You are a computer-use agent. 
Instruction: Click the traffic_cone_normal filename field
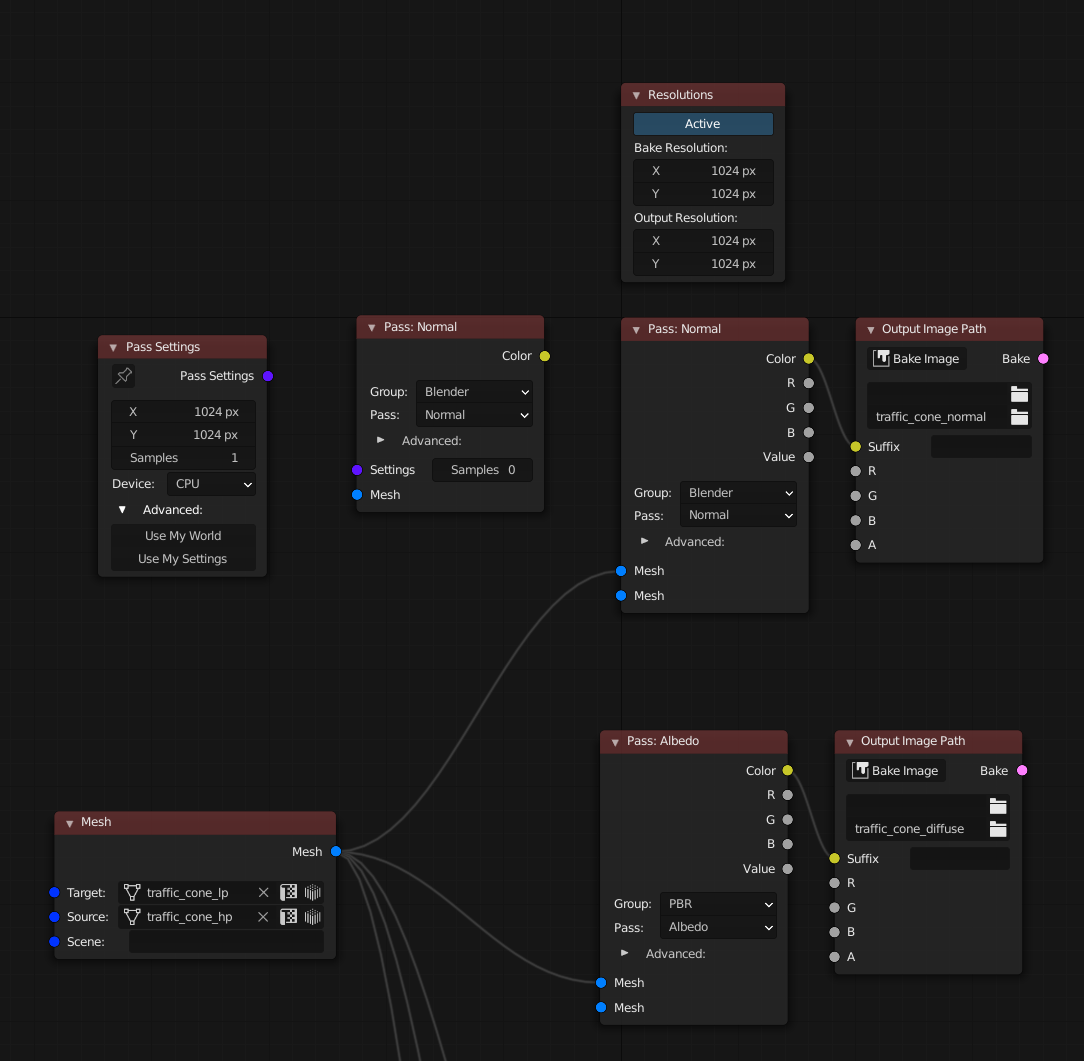(x=938, y=417)
